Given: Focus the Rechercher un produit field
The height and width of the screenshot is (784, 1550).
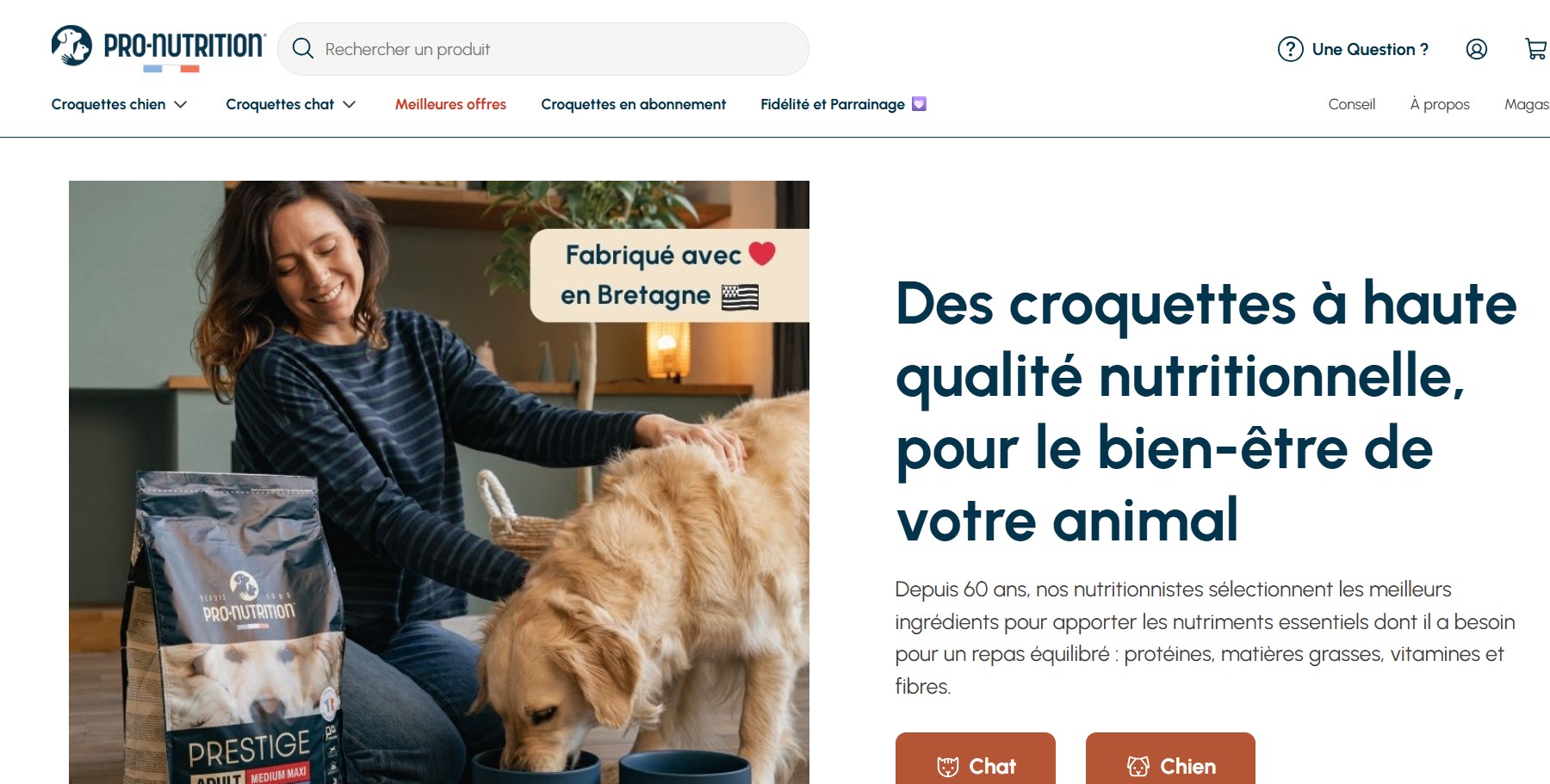Looking at the screenshot, I should (543, 49).
